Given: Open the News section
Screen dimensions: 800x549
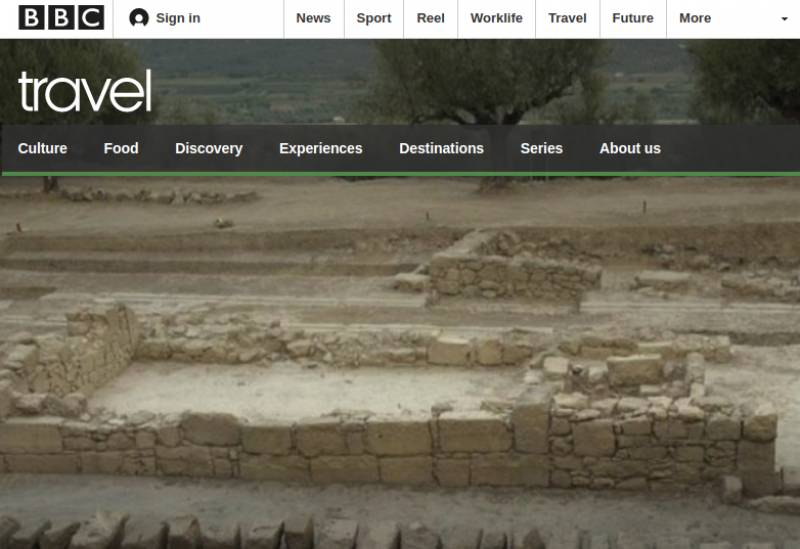Looking at the screenshot, I should [313, 18].
